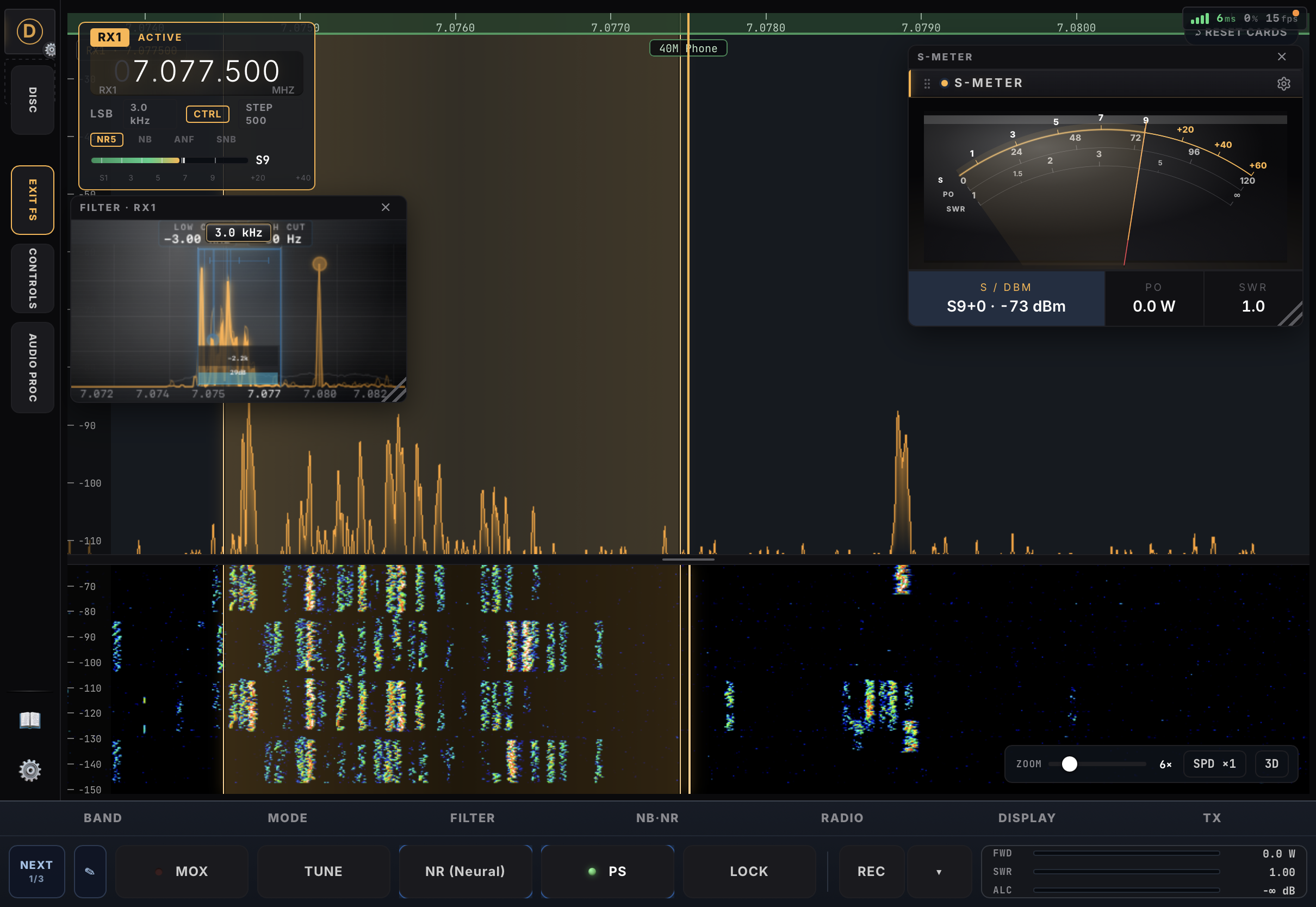
Task: Open the small gear next to the logo
Action: tap(51, 49)
